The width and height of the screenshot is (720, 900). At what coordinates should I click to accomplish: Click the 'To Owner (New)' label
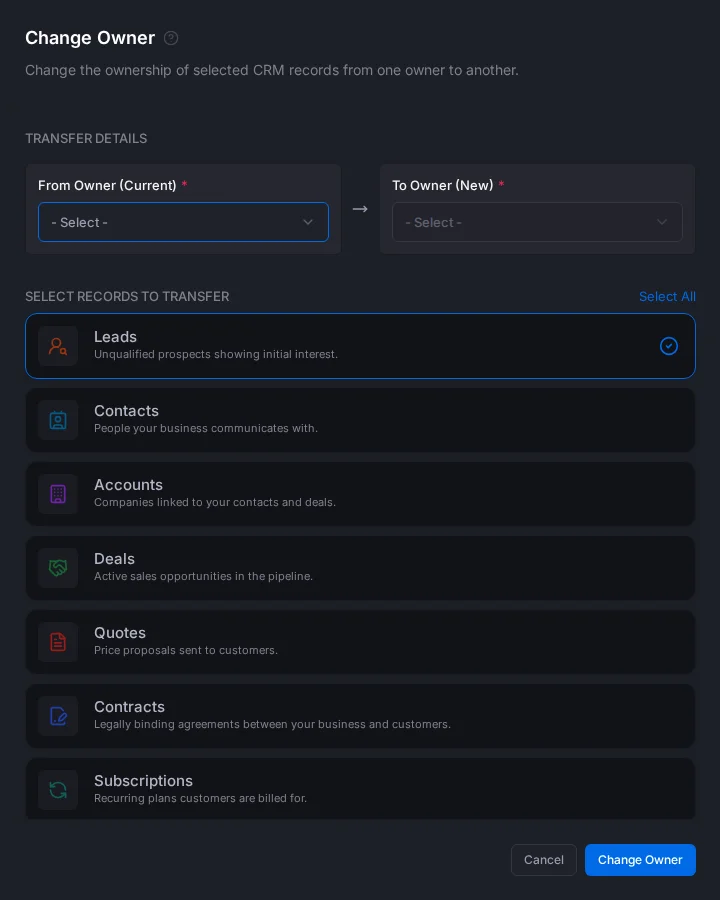[x=443, y=185]
